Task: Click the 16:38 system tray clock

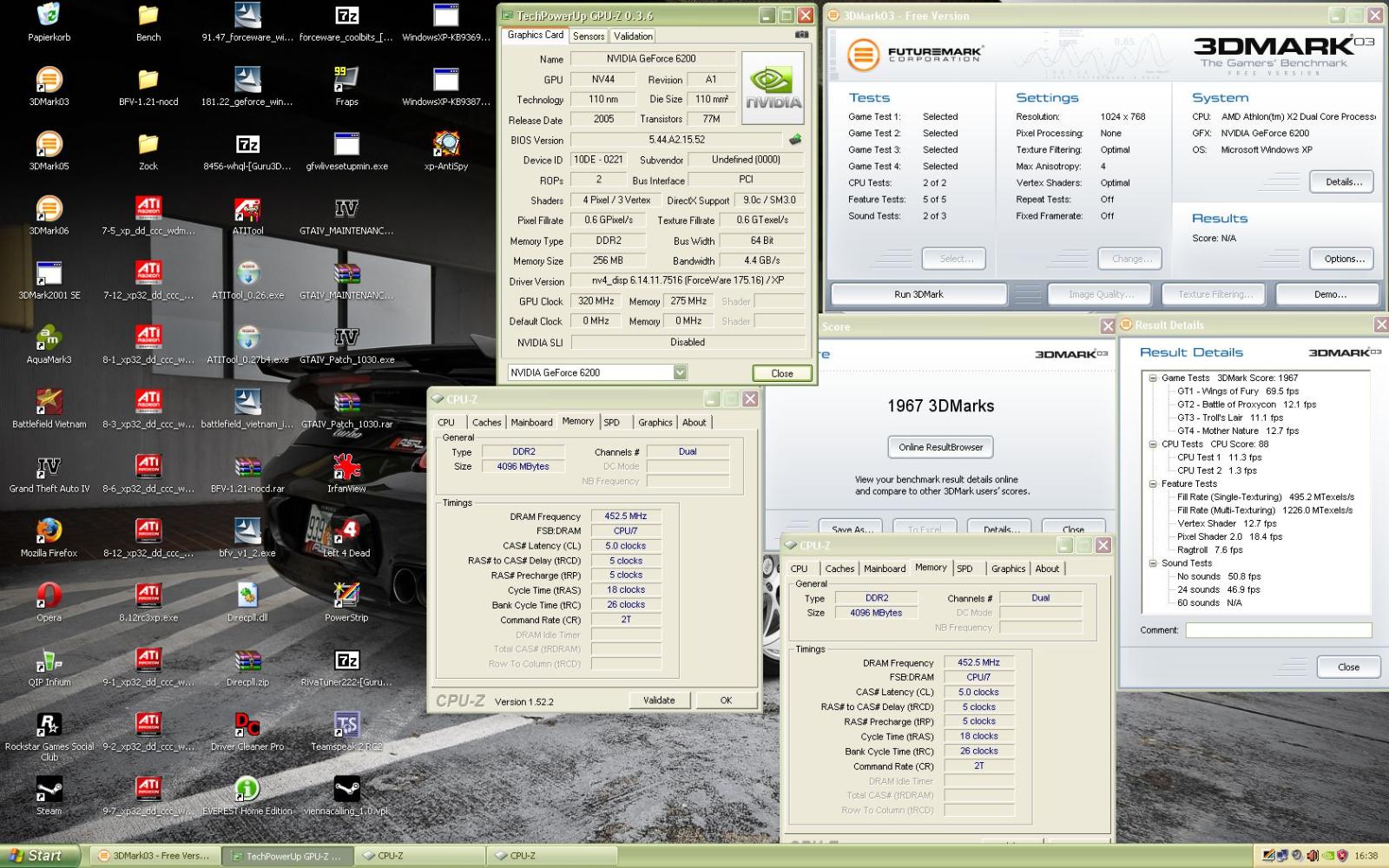Action: (x=1366, y=856)
